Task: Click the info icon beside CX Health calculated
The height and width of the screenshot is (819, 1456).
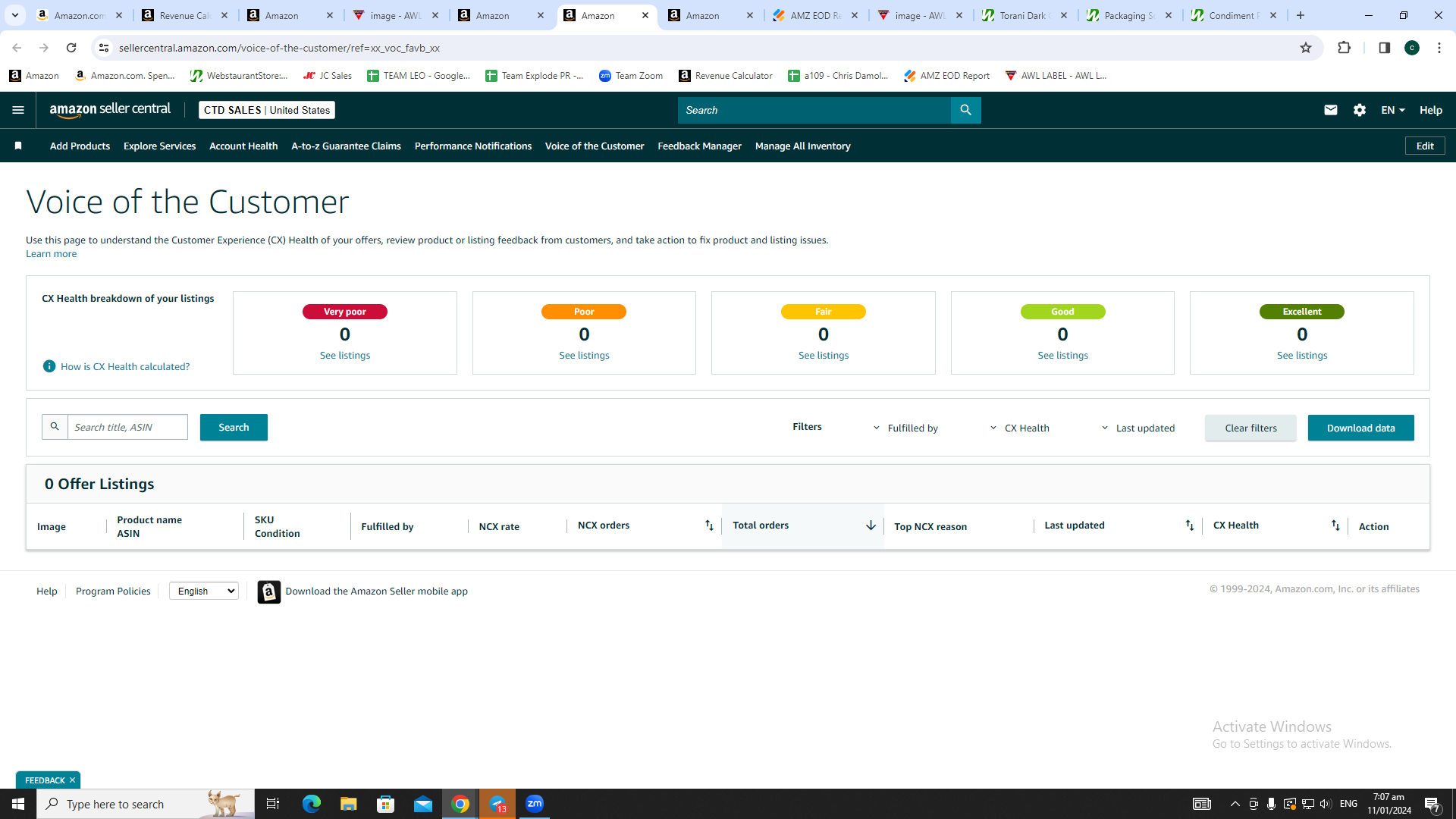Action: (x=49, y=366)
